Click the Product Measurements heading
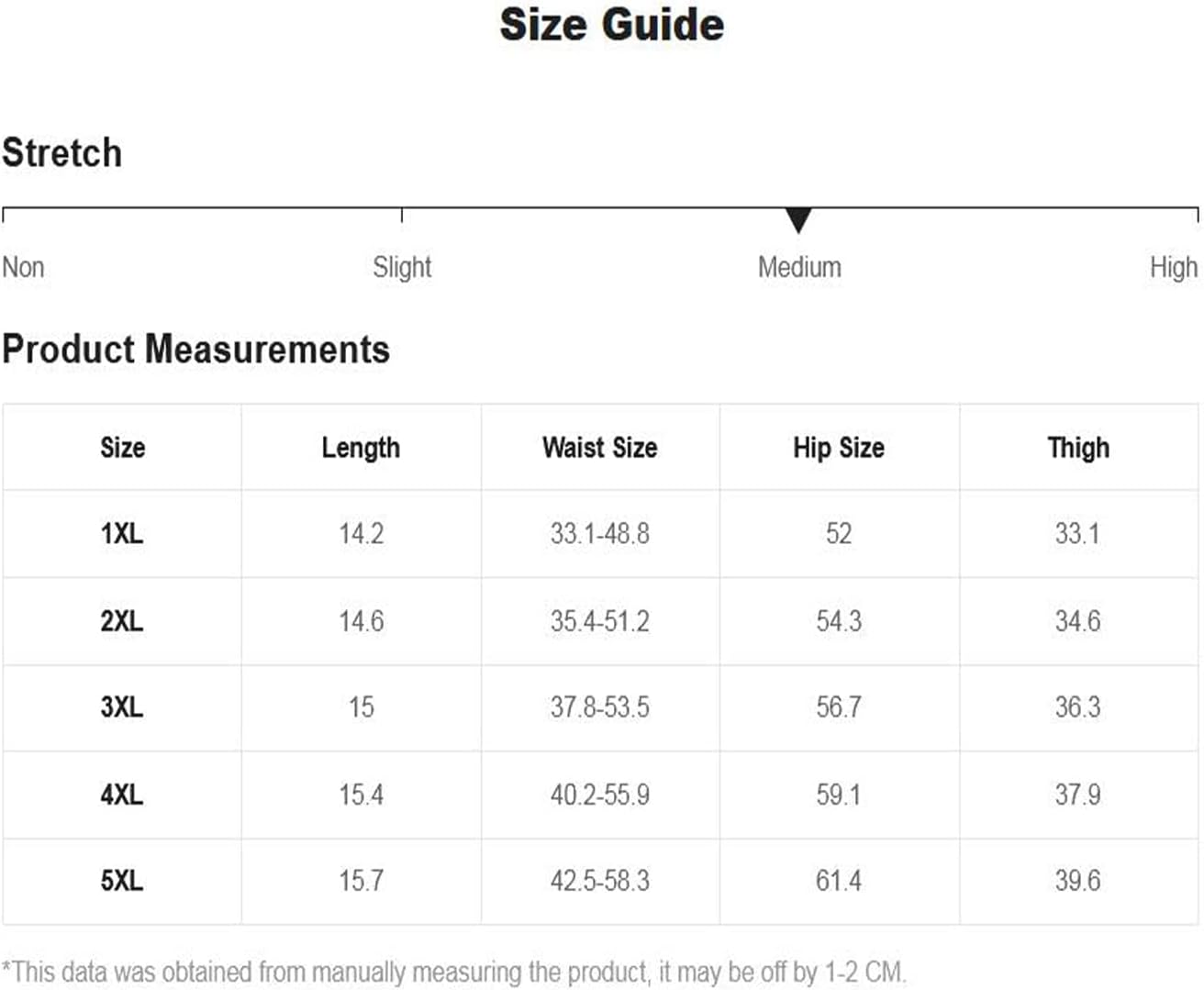 coord(195,350)
